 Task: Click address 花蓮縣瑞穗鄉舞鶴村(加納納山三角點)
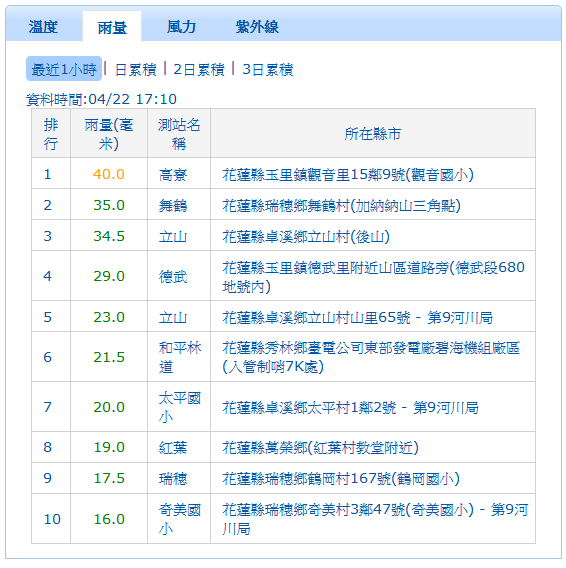tap(342, 206)
